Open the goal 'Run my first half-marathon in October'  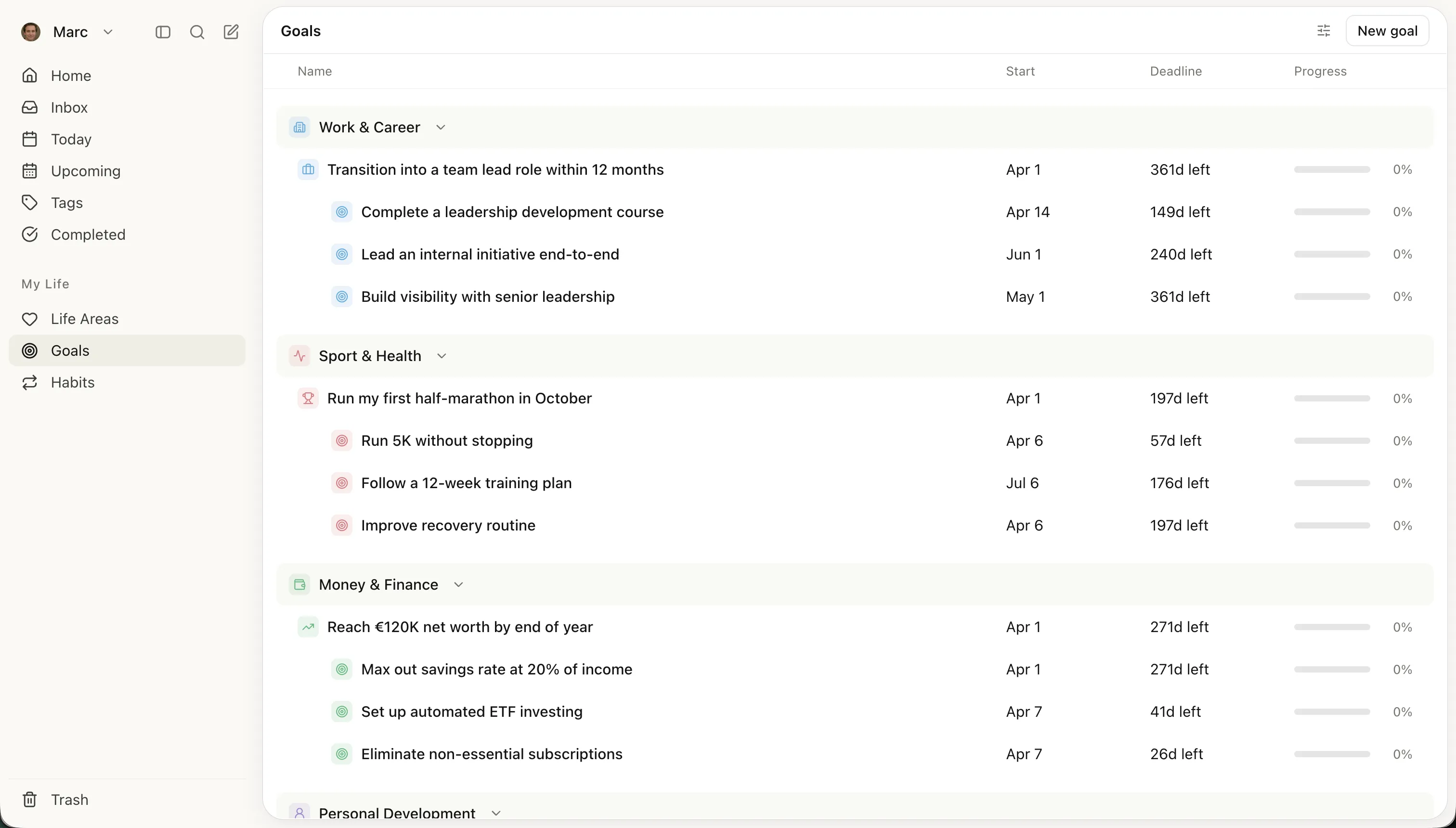458,398
